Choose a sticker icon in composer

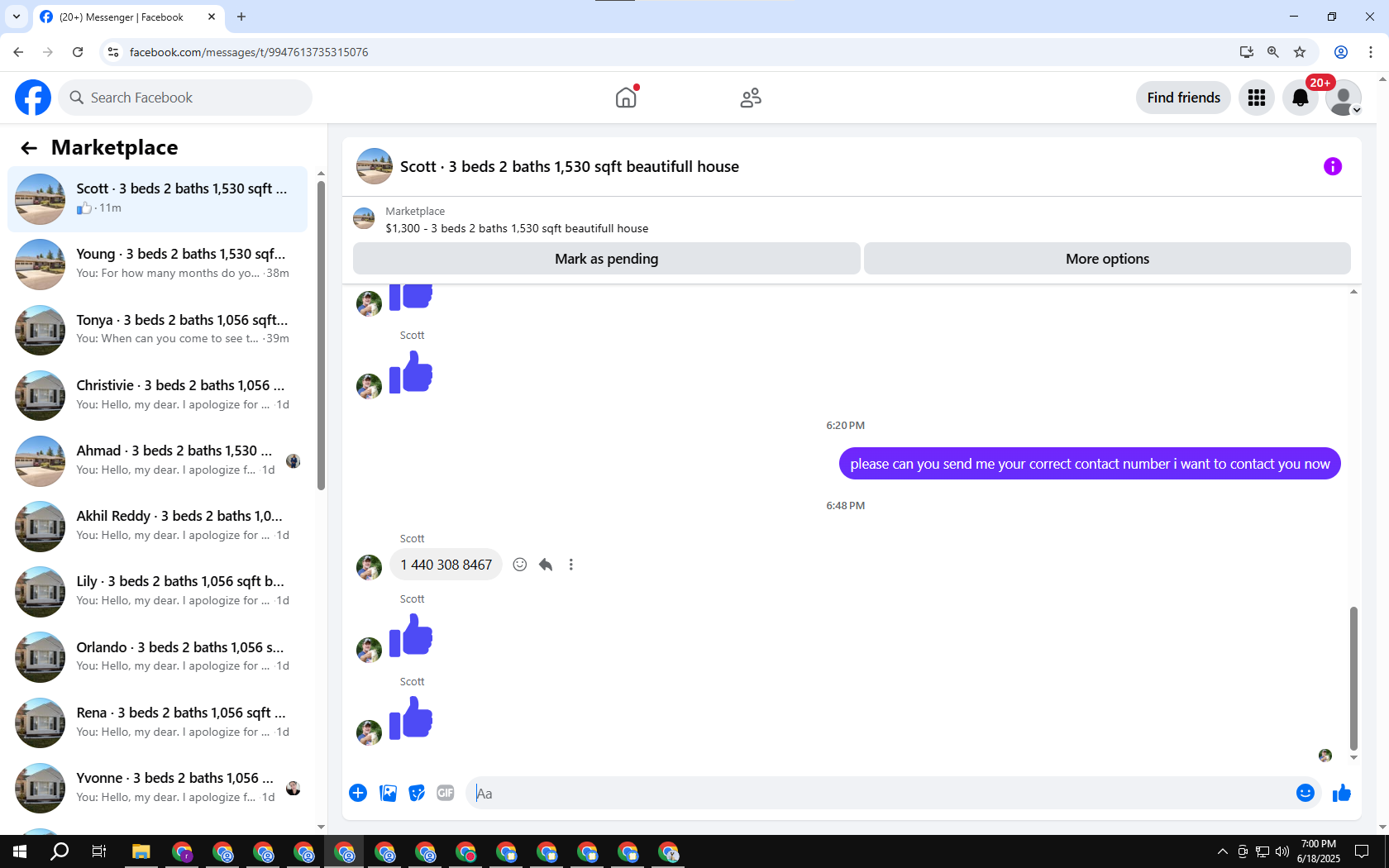pyautogui.click(x=417, y=794)
